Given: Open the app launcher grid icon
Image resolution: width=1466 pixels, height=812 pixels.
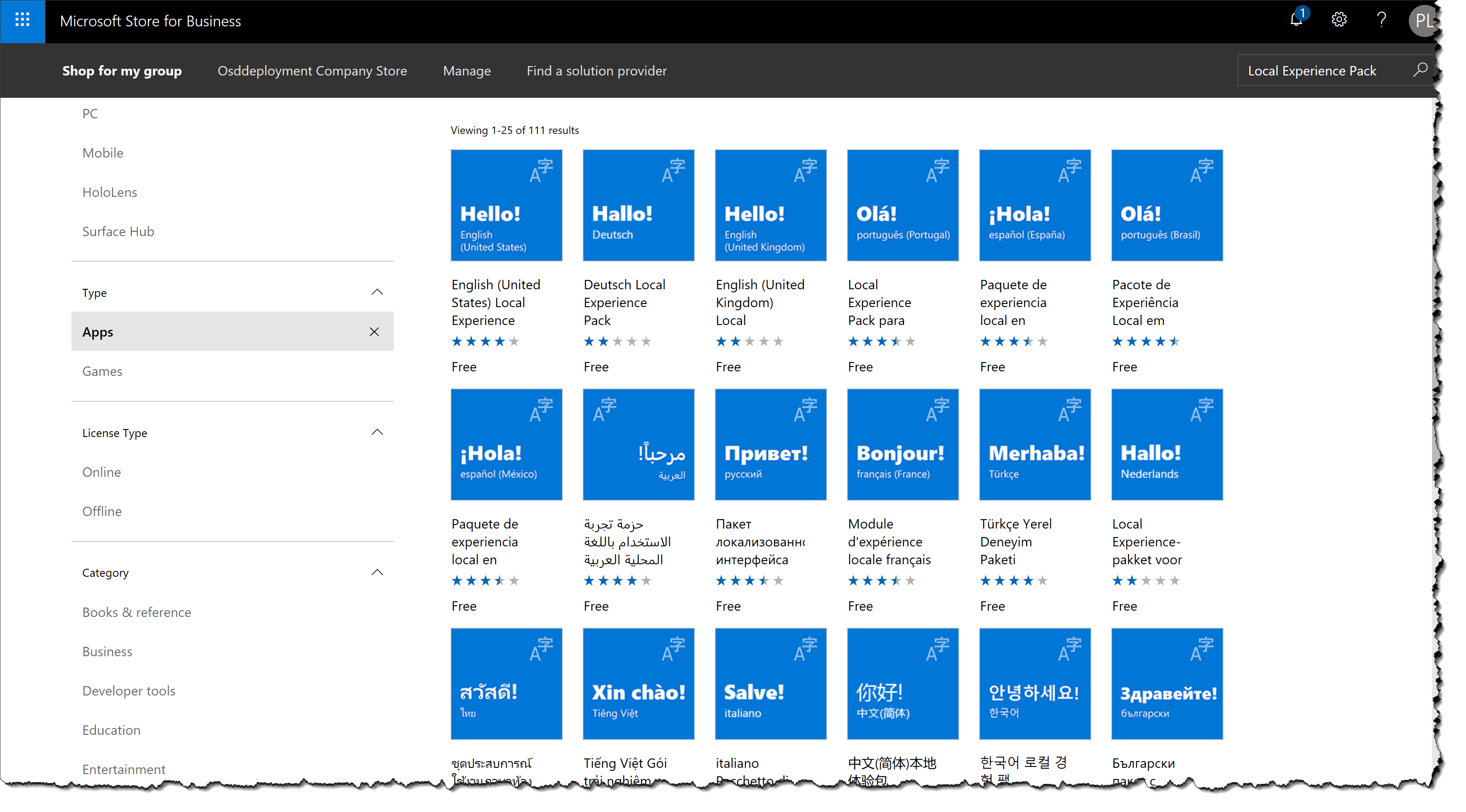Looking at the screenshot, I should click(22, 21).
